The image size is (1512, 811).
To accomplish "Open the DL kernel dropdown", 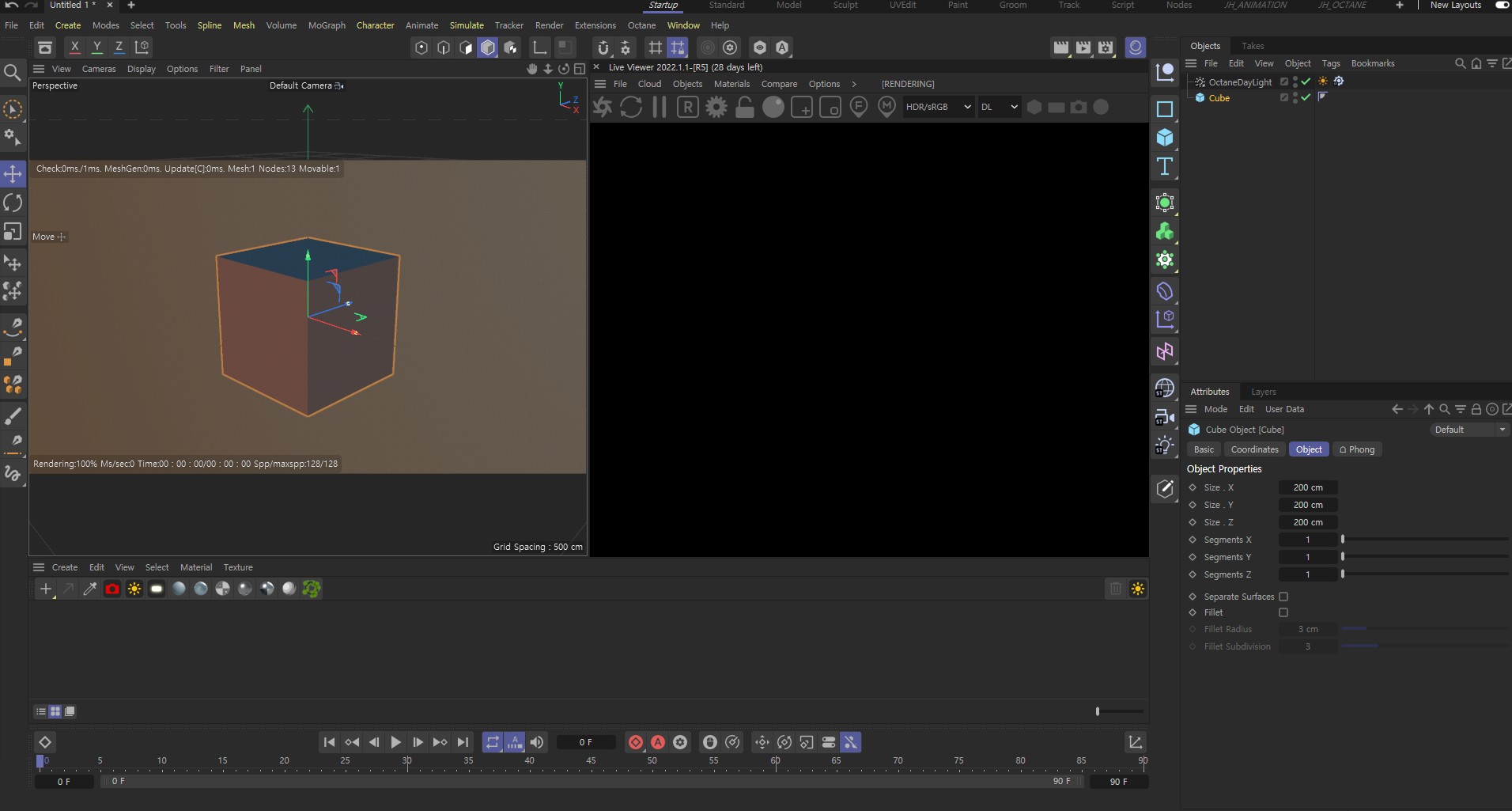I will pyautogui.click(x=1000, y=107).
